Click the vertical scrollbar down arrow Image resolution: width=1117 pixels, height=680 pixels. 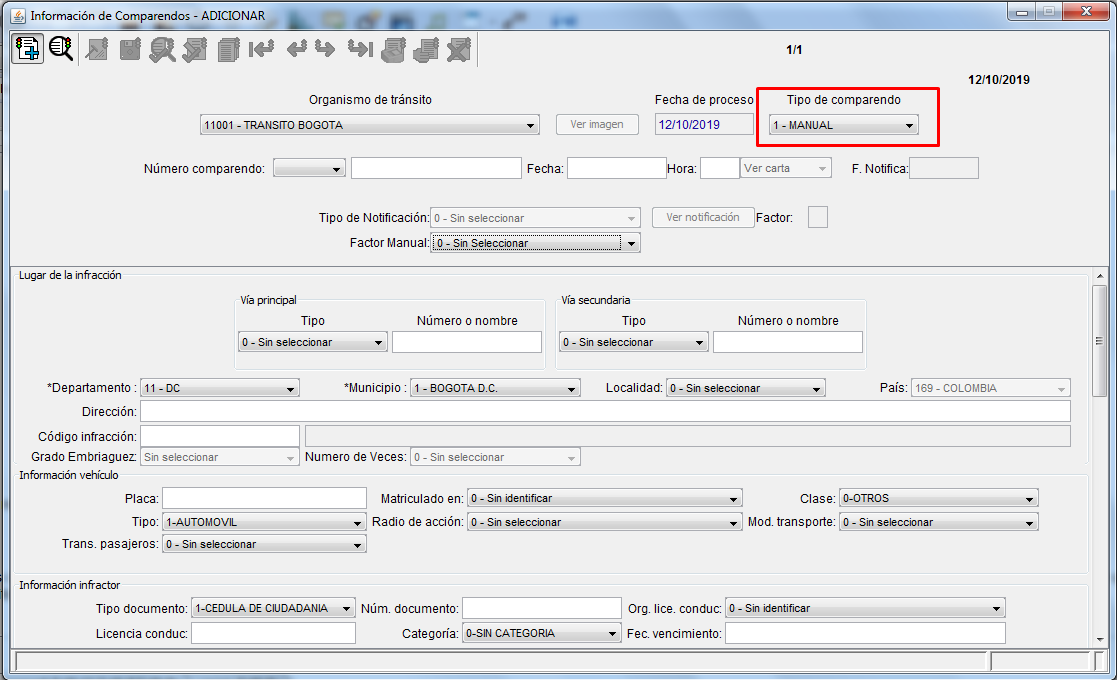click(x=1100, y=639)
